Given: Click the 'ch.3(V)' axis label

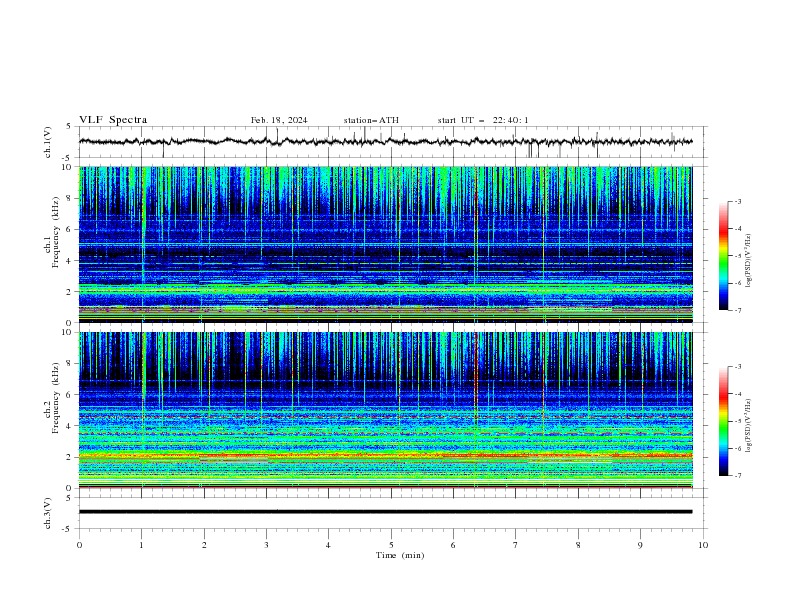Looking at the screenshot, I should click(x=48, y=514).
